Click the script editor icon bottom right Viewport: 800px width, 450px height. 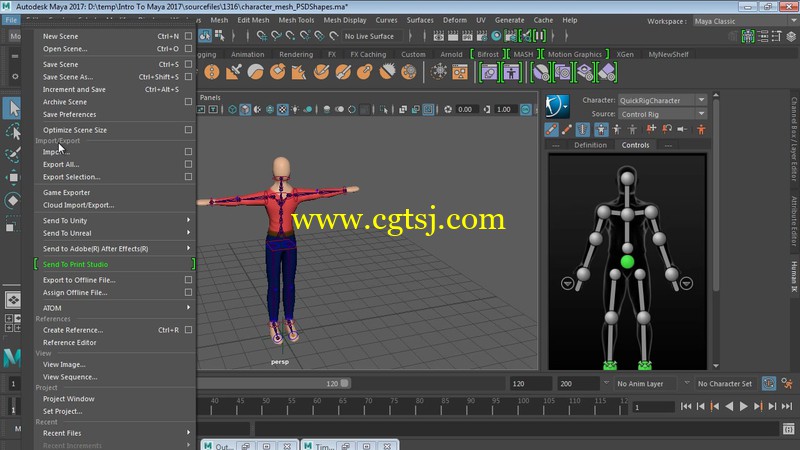pos(788,429)
